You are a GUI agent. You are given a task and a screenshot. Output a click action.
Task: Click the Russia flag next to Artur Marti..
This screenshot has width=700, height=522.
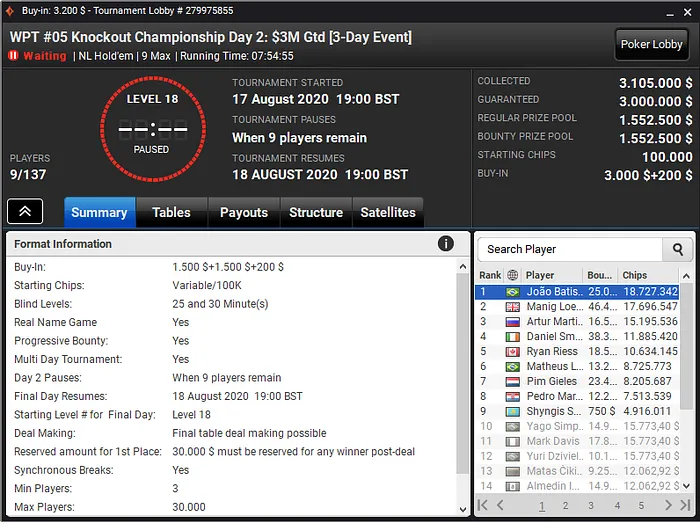click(x=512, y=322)
